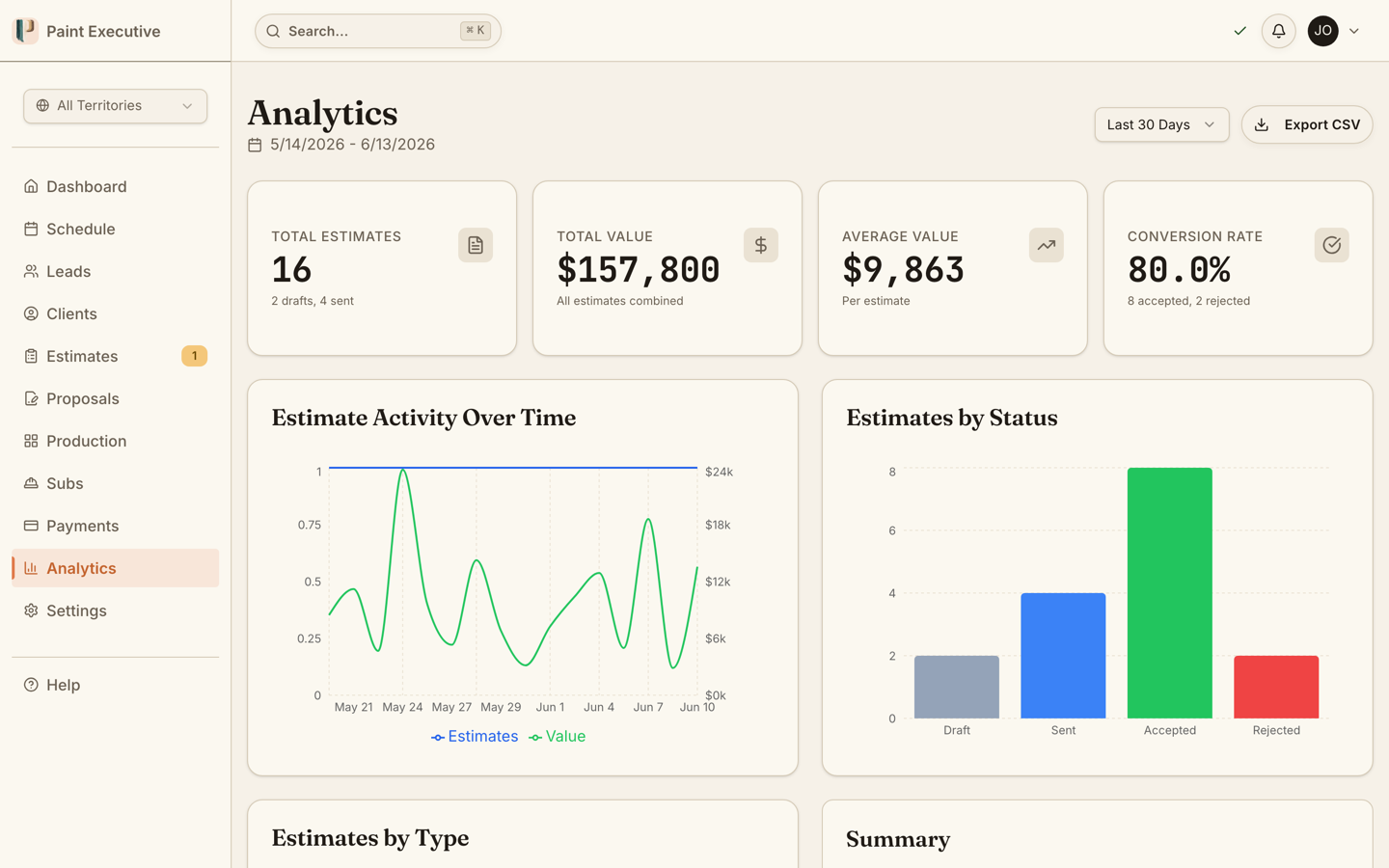Viewport: 1389px width, 868px height.
Task: Navigate to Leads
Action: point(115,271)
